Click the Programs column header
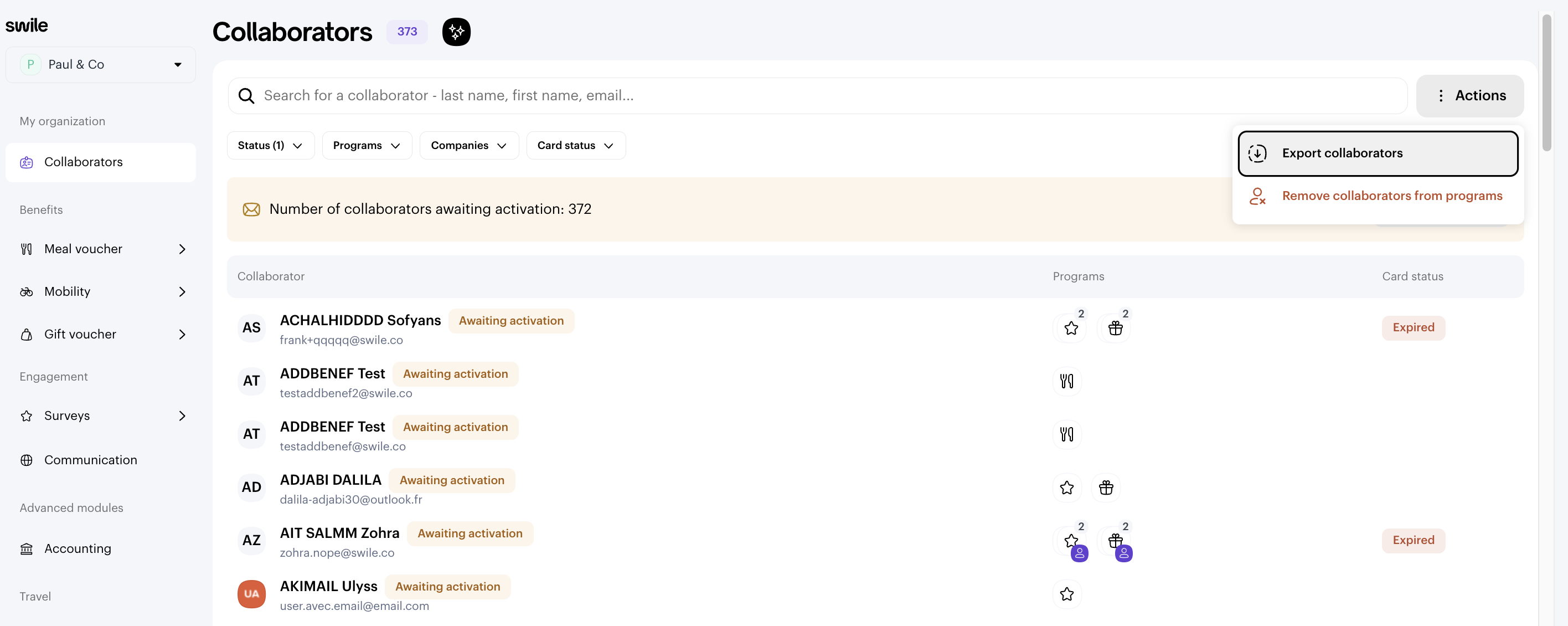 (x=1078, y=276)
